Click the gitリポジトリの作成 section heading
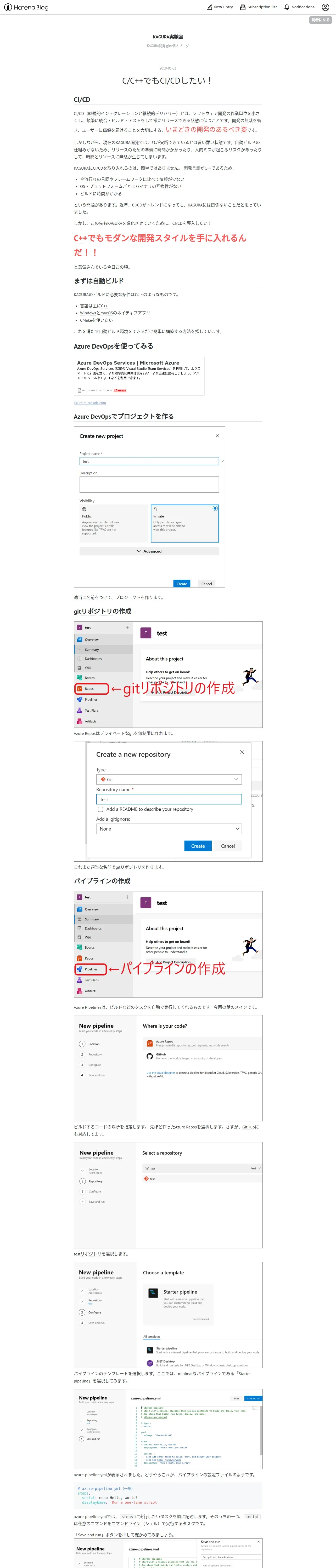This screenshot has width=336, height=1568. [102, 611]
